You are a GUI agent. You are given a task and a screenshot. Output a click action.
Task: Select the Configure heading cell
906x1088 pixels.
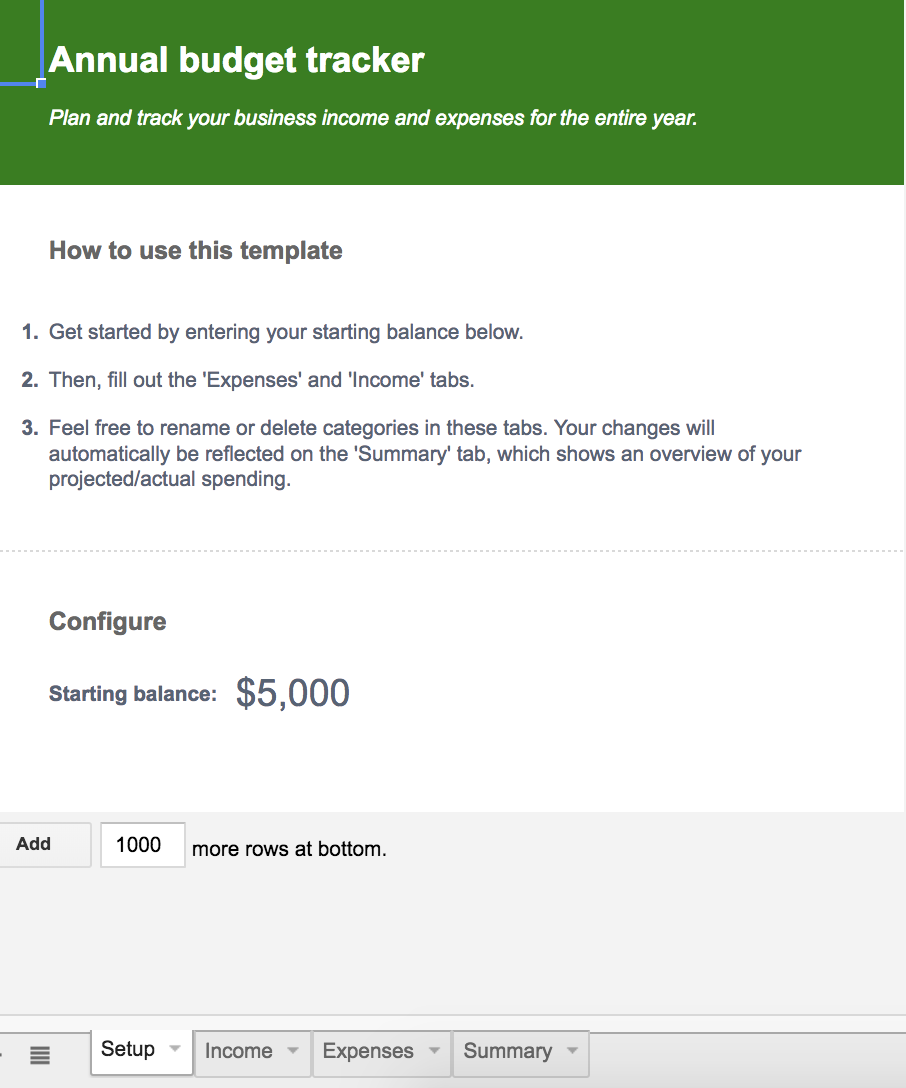pyautogui.click(x=108, y=621)
